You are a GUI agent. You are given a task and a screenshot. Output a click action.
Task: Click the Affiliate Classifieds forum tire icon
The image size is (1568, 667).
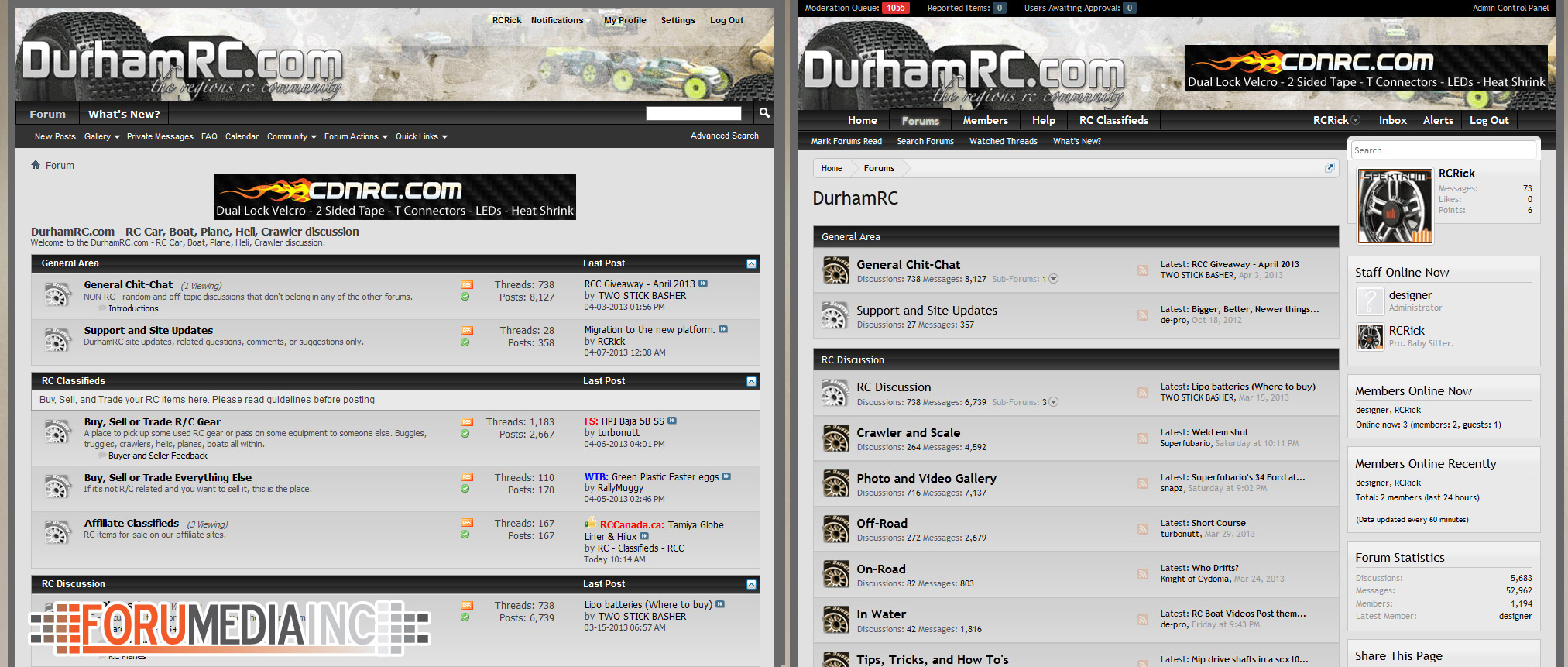[57, 532]
